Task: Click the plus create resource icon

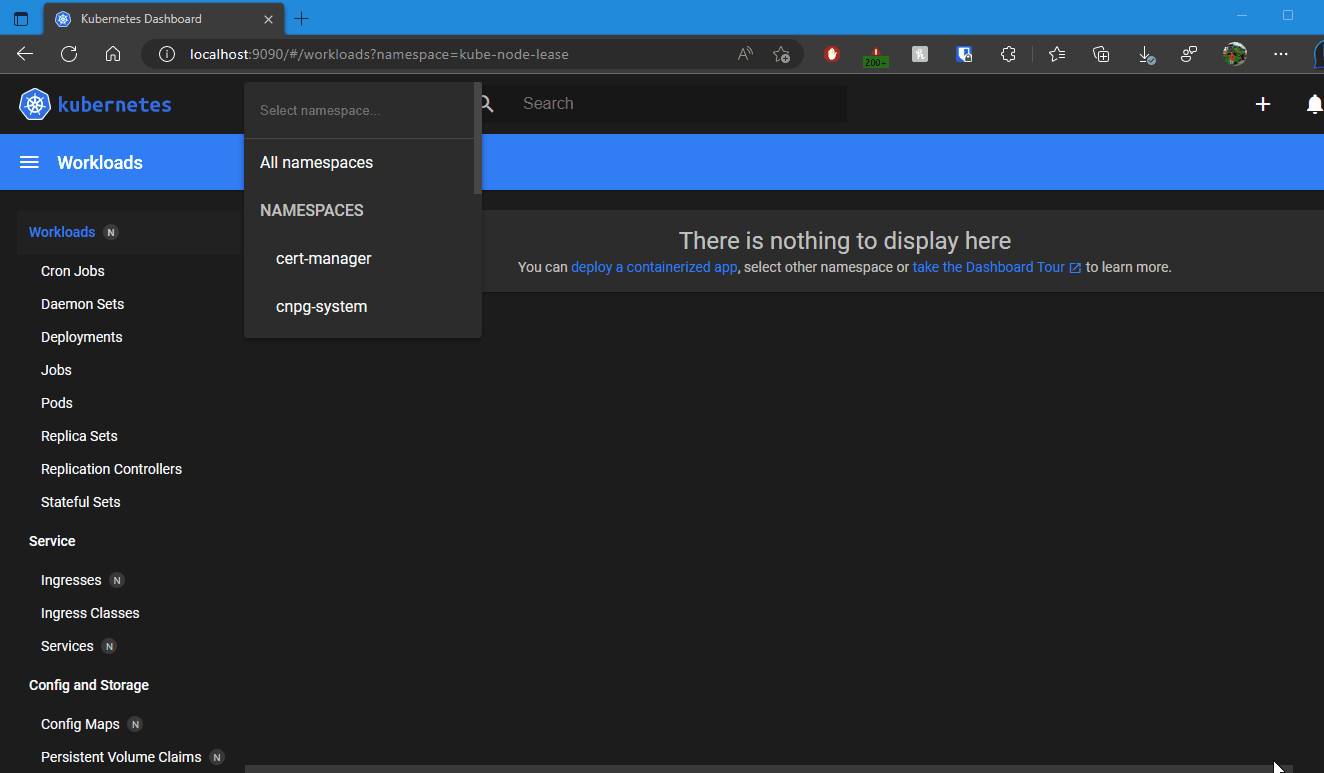Action: [1263, 104]
